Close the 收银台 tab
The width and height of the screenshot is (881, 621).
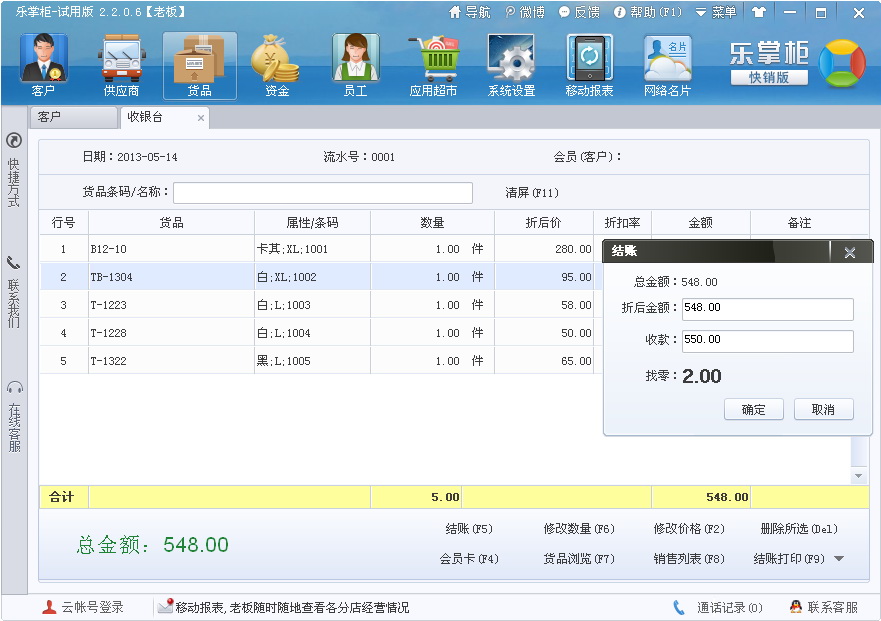click(201, 117)
